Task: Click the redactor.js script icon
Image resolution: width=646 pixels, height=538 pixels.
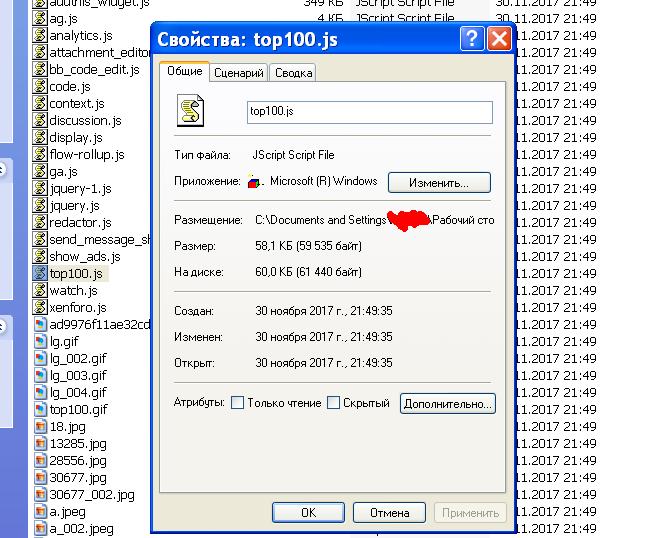Action: click(x=40, y=222)
